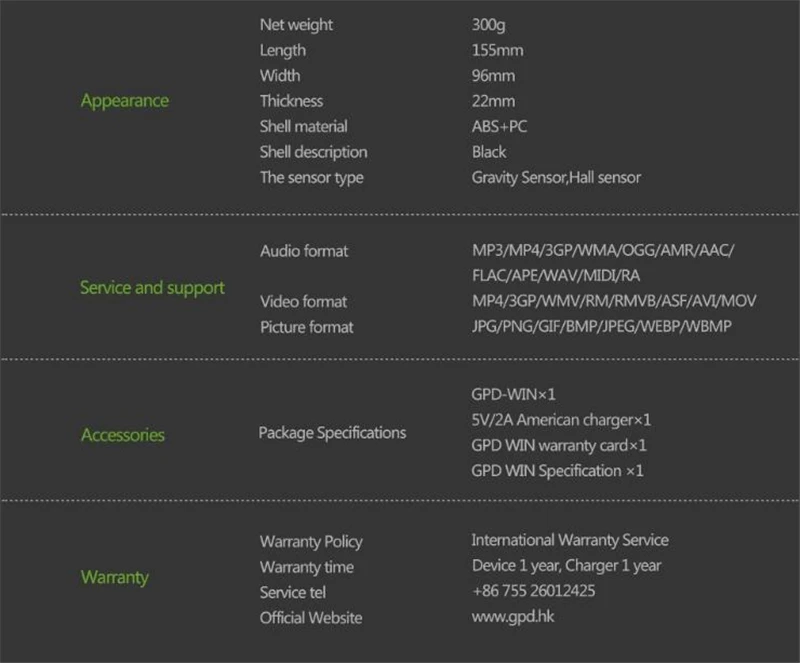Click the Shell material label

pos(303,126)
